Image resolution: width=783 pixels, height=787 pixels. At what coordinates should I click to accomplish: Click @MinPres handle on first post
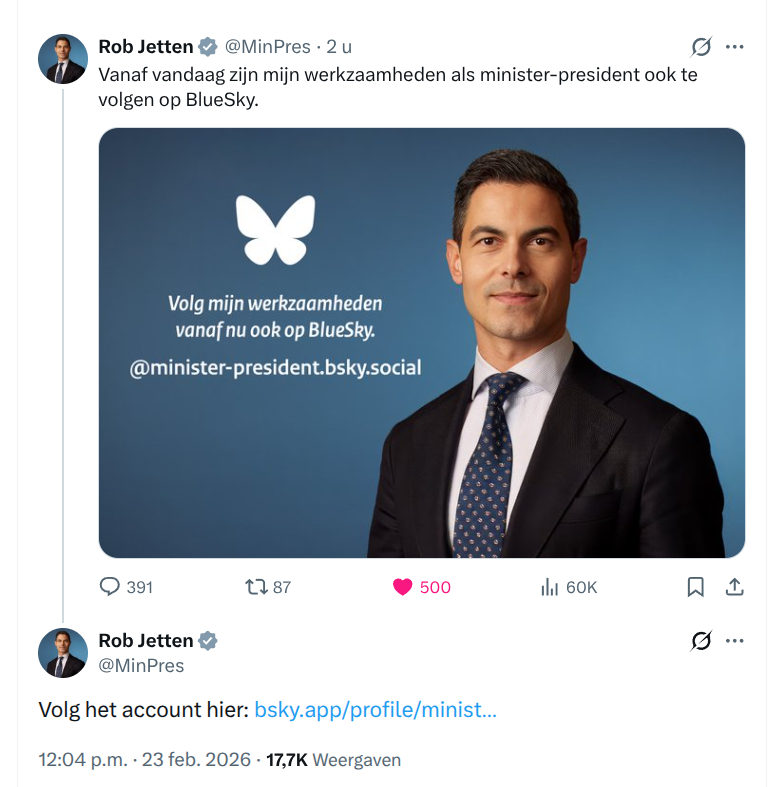point(267,47)
